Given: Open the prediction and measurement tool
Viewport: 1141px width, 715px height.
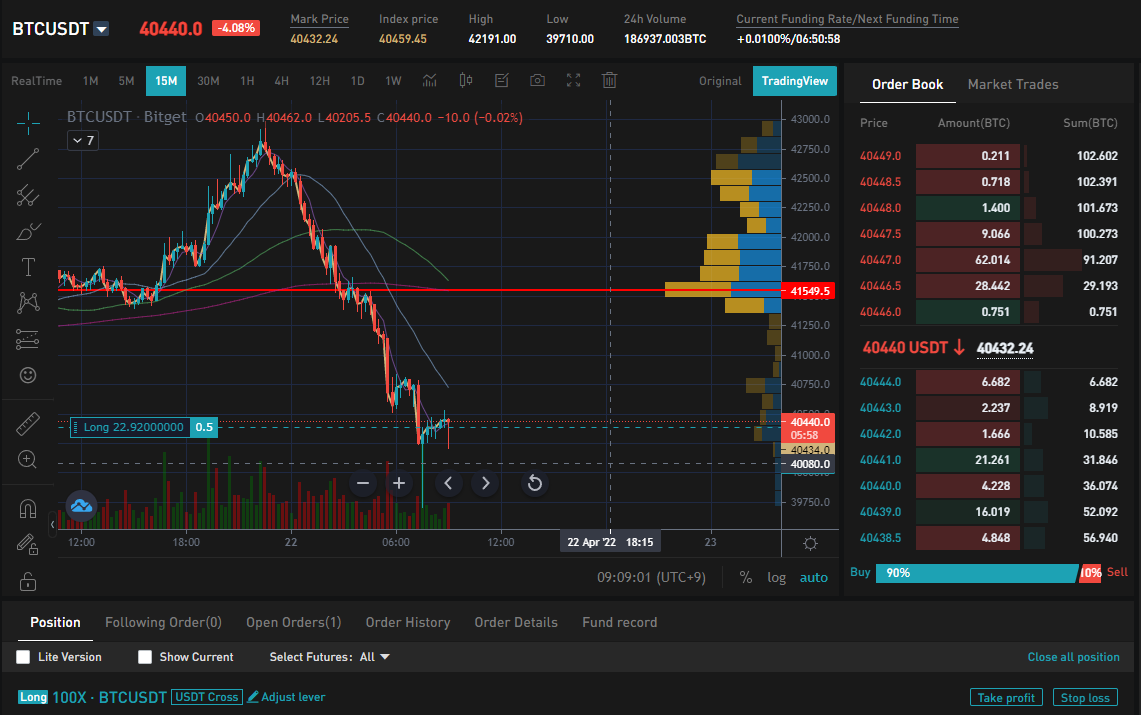Looking at the screenshot, I should [28, 339].
